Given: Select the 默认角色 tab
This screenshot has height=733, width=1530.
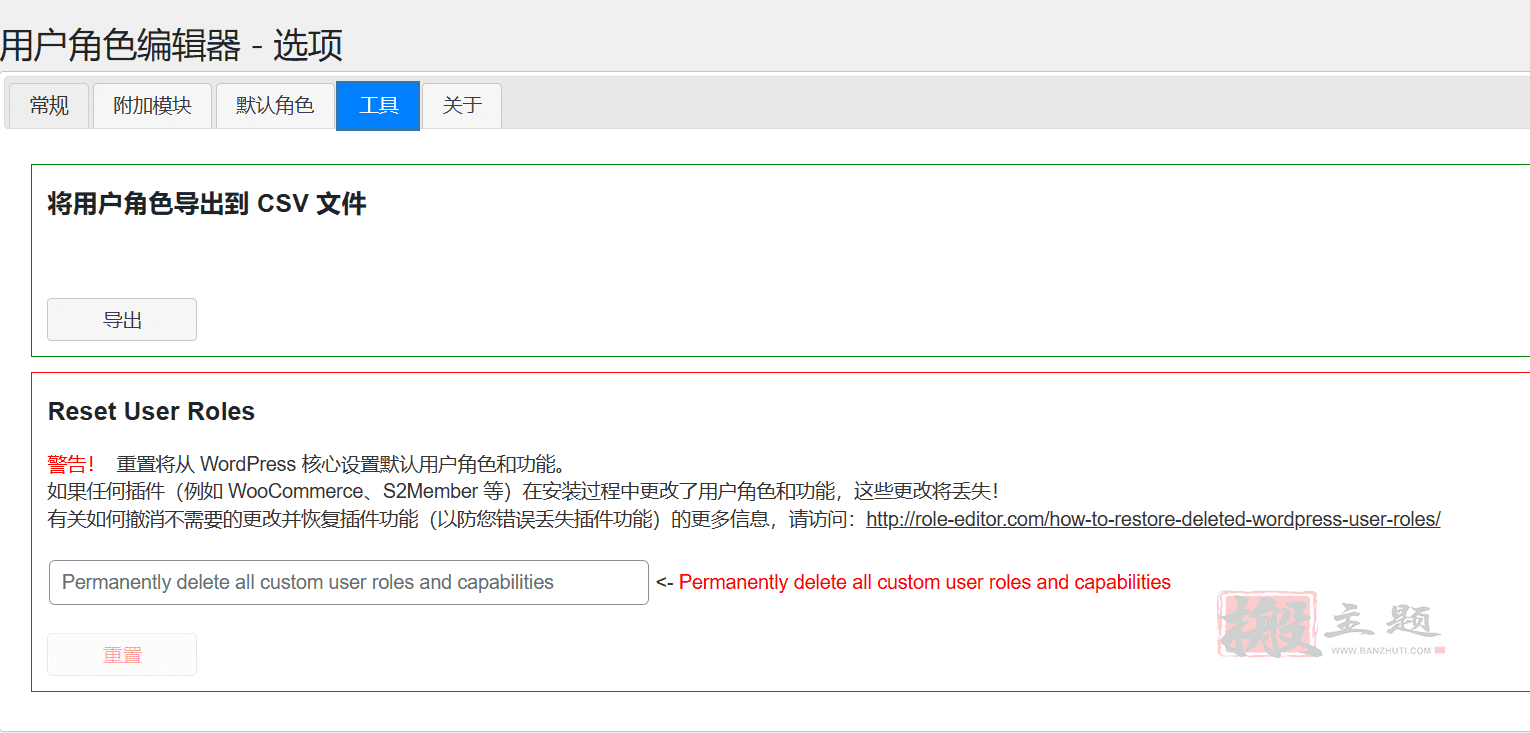Looking at the screenshot, I should tap(275, 105).
